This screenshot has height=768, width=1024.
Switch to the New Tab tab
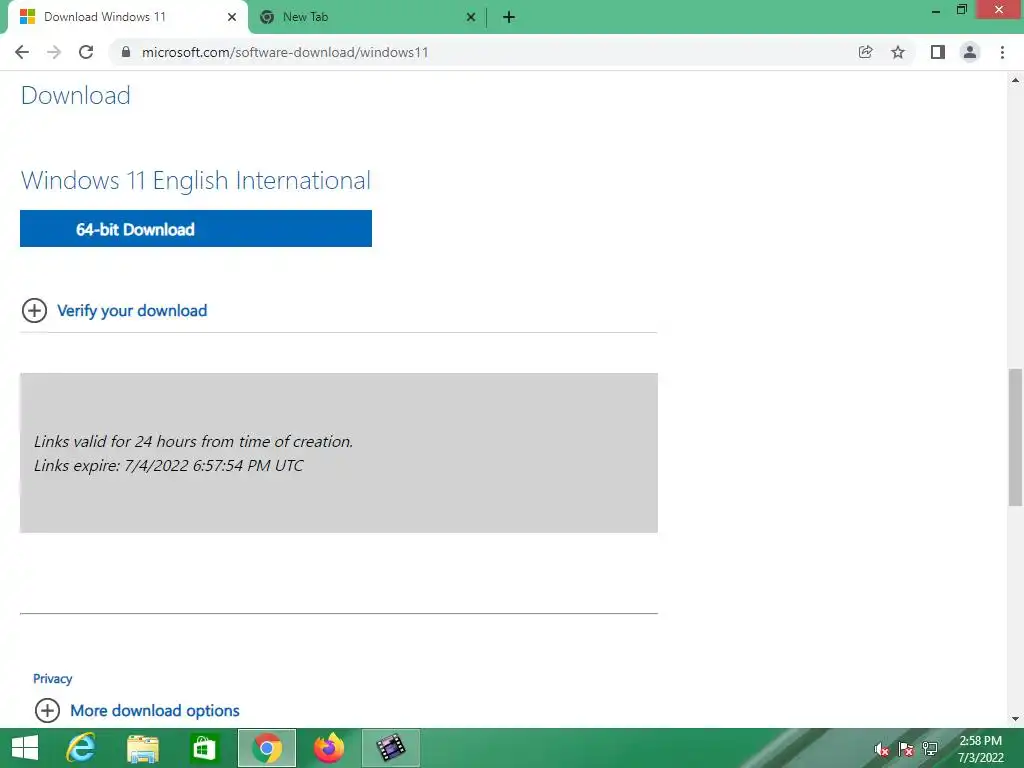(368, 17)
